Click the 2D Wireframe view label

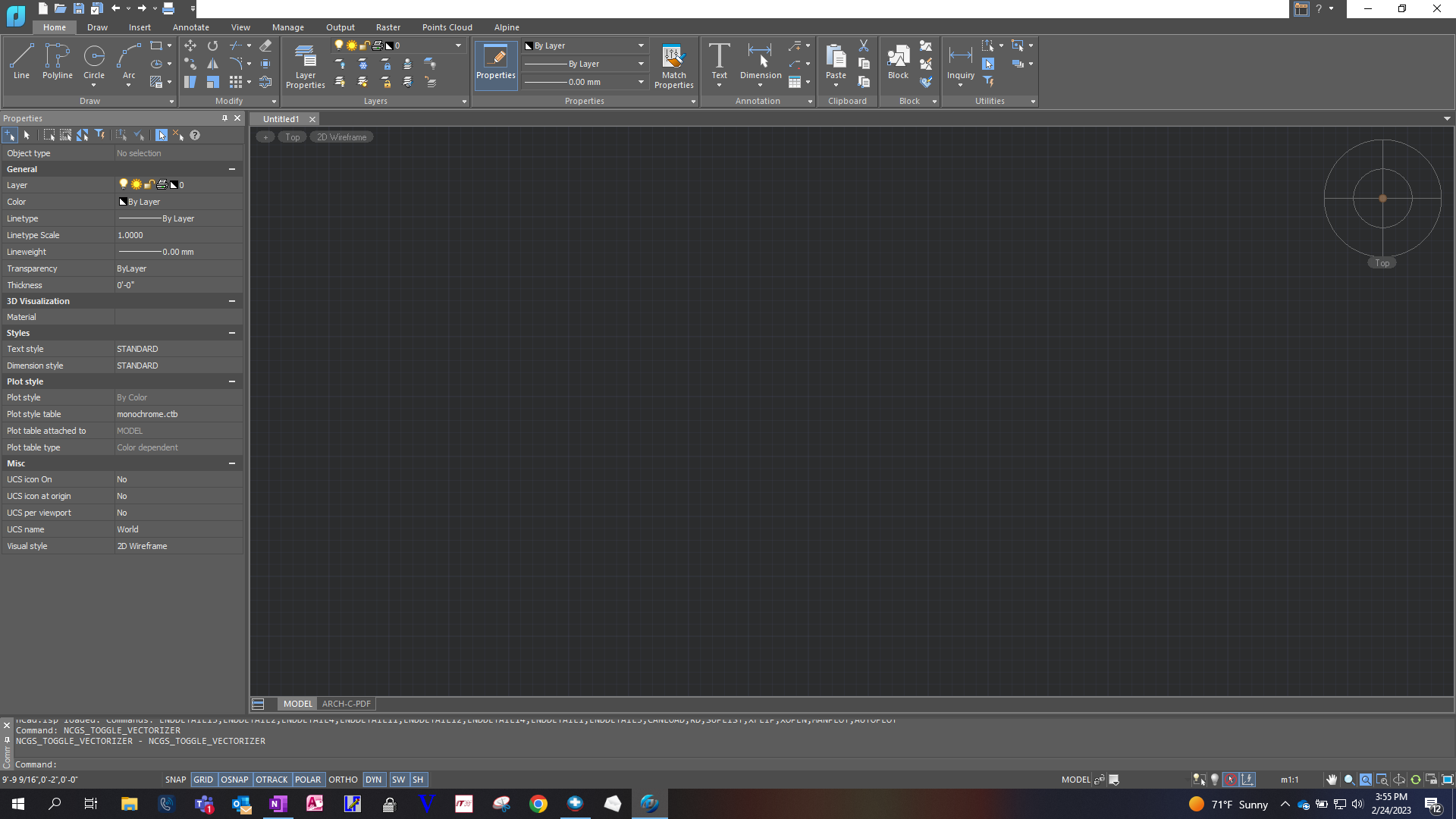coord(341,137)
